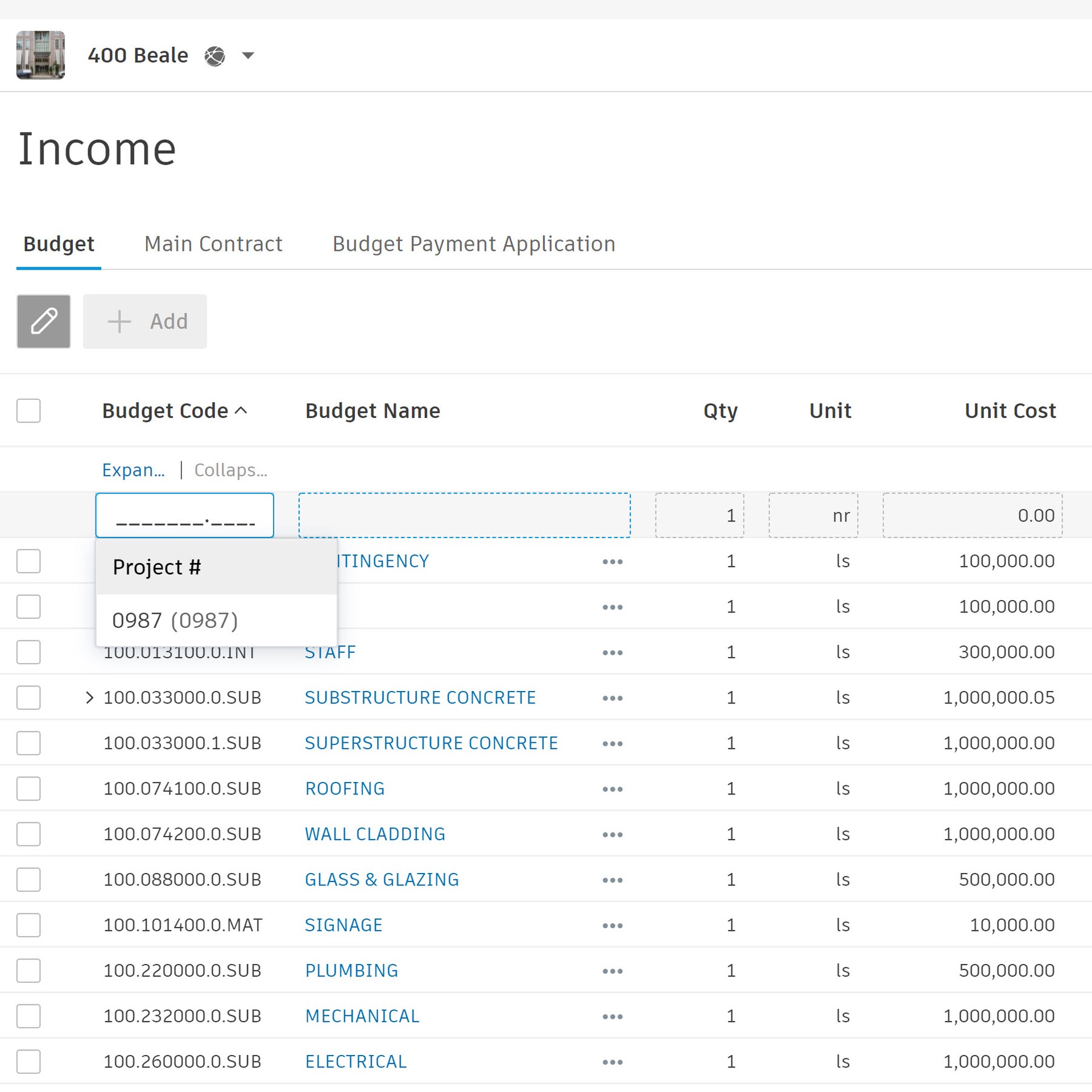Screen dimensions: 1092x1092
Task: Click the empty Budget Name input field
Action: pyautogui.click(x=464, y=515)
